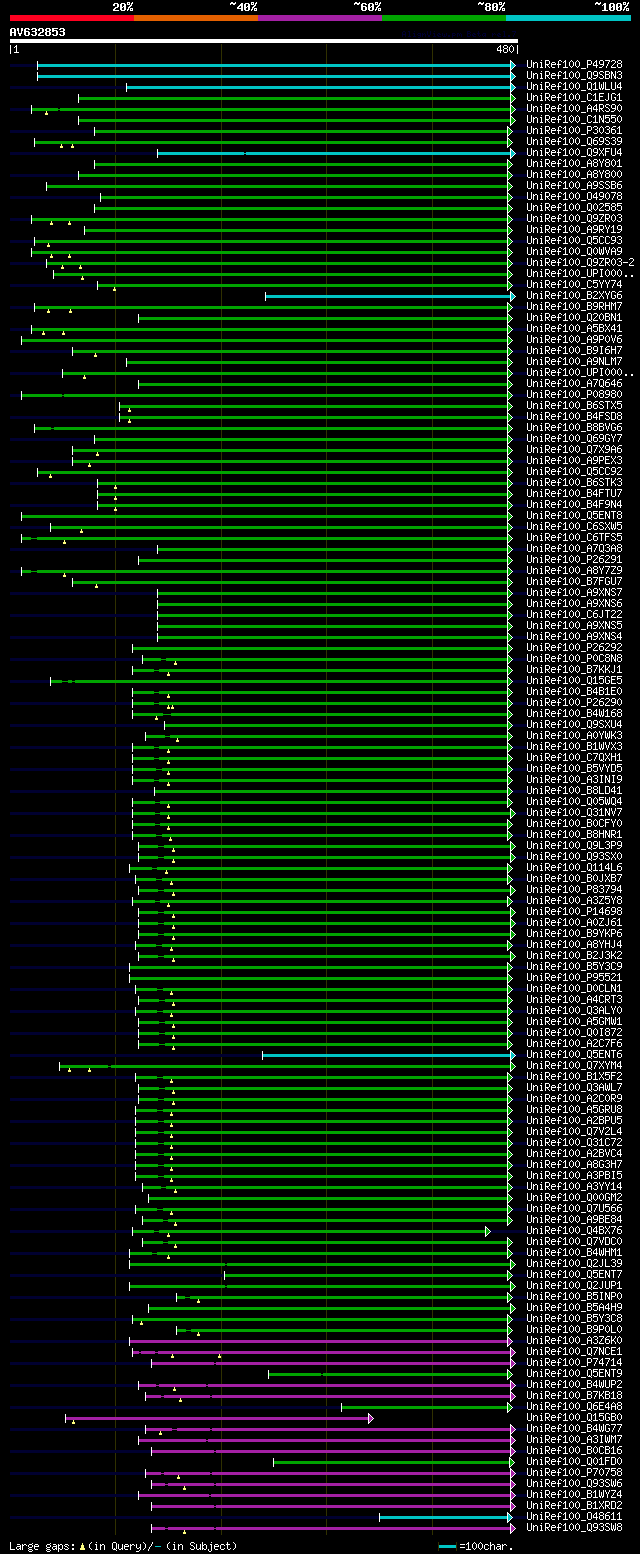
Task: Click the orange ~40% identity legend segment
Action: coord(195,18)
